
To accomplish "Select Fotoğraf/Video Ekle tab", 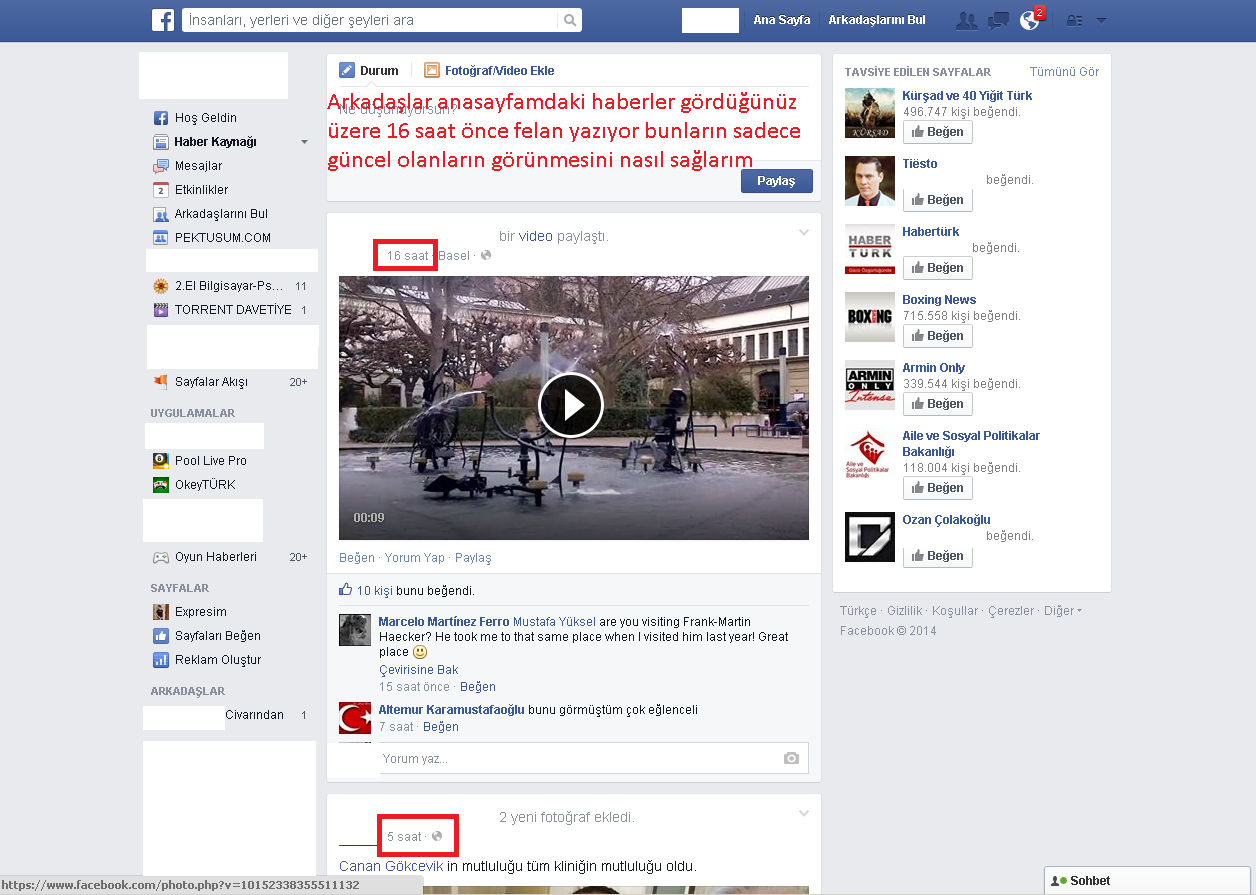I will pos(489,70).
